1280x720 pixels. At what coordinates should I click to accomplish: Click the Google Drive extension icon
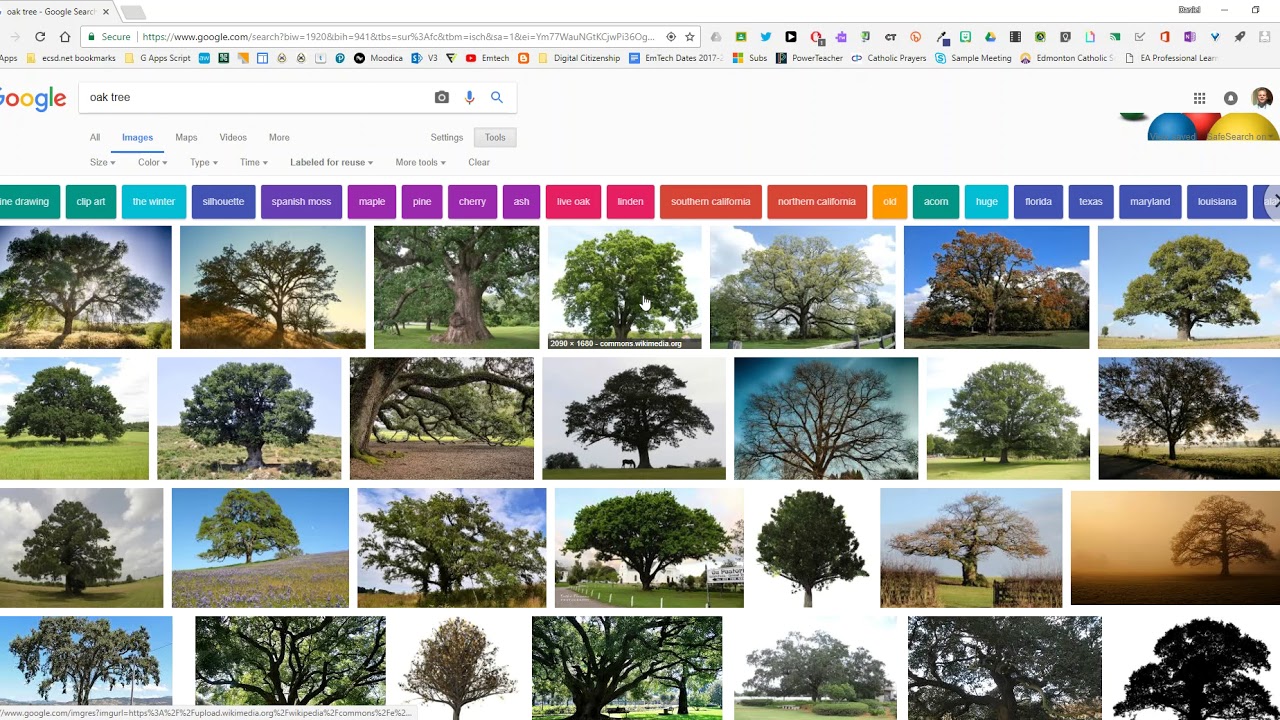[990, 37]
